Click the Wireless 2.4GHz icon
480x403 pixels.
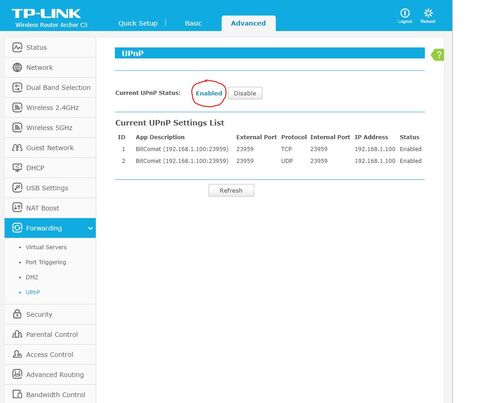click(17, 107)
